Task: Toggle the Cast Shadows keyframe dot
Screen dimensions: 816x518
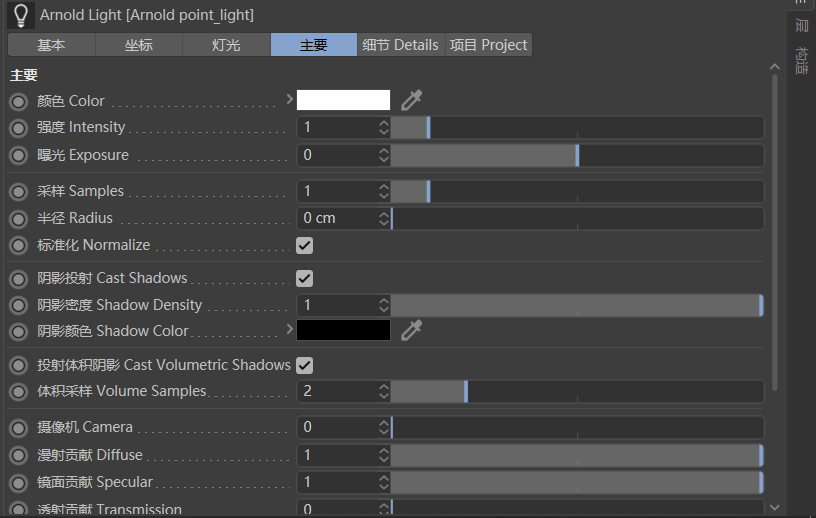Action: point(18,279)
